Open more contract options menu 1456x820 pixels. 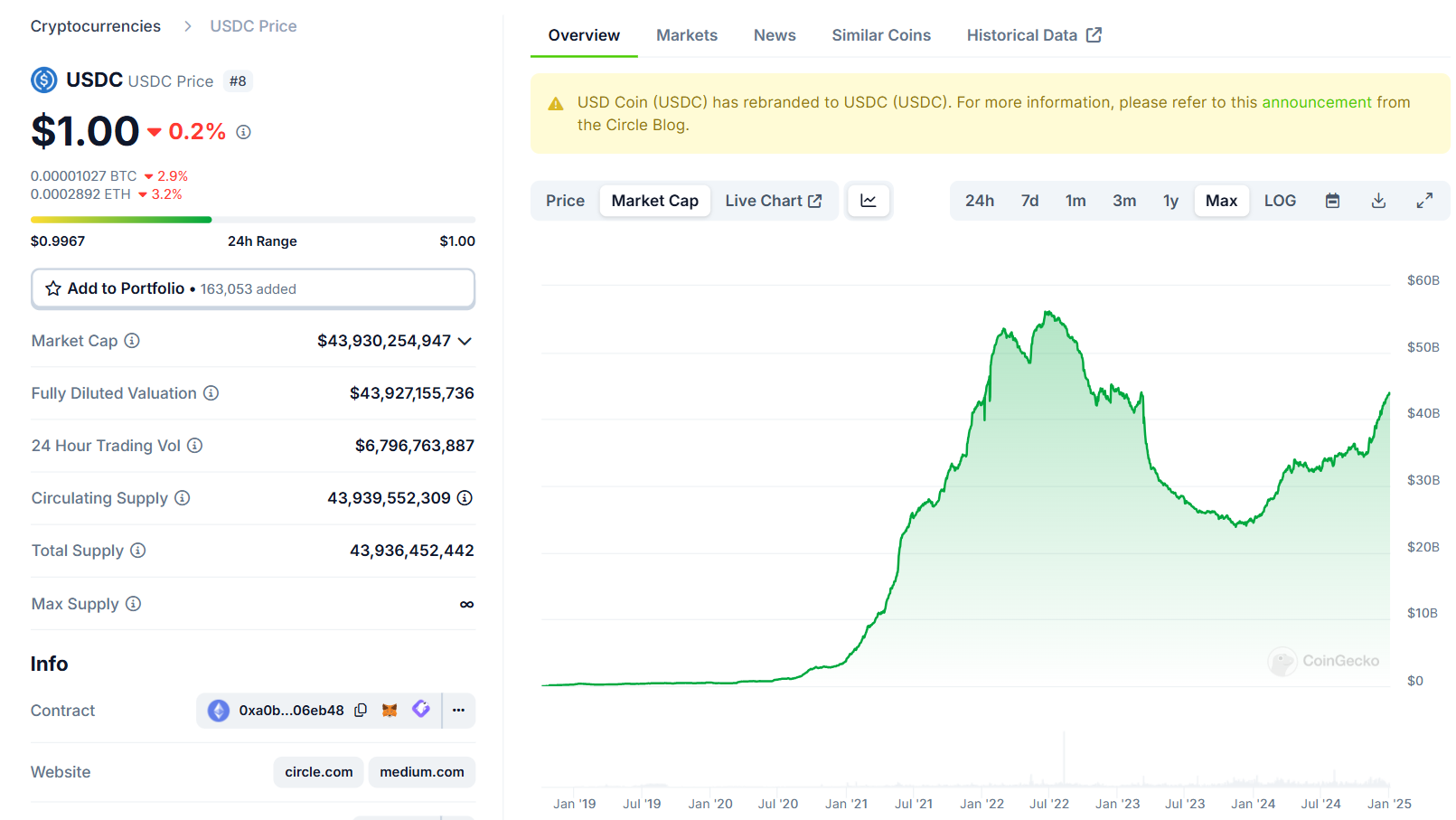[459, 711]
